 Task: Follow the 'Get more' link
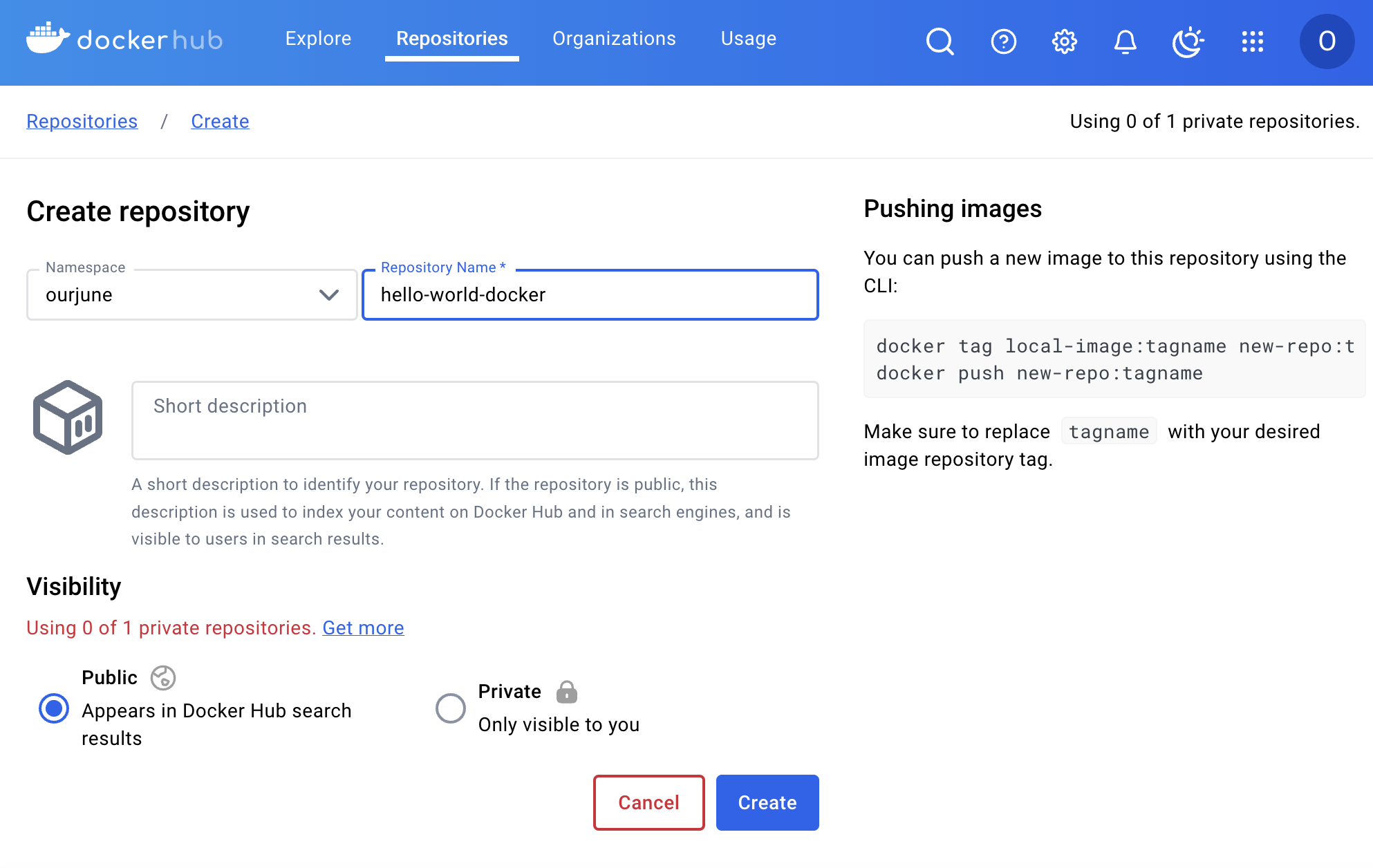[363, 628]
